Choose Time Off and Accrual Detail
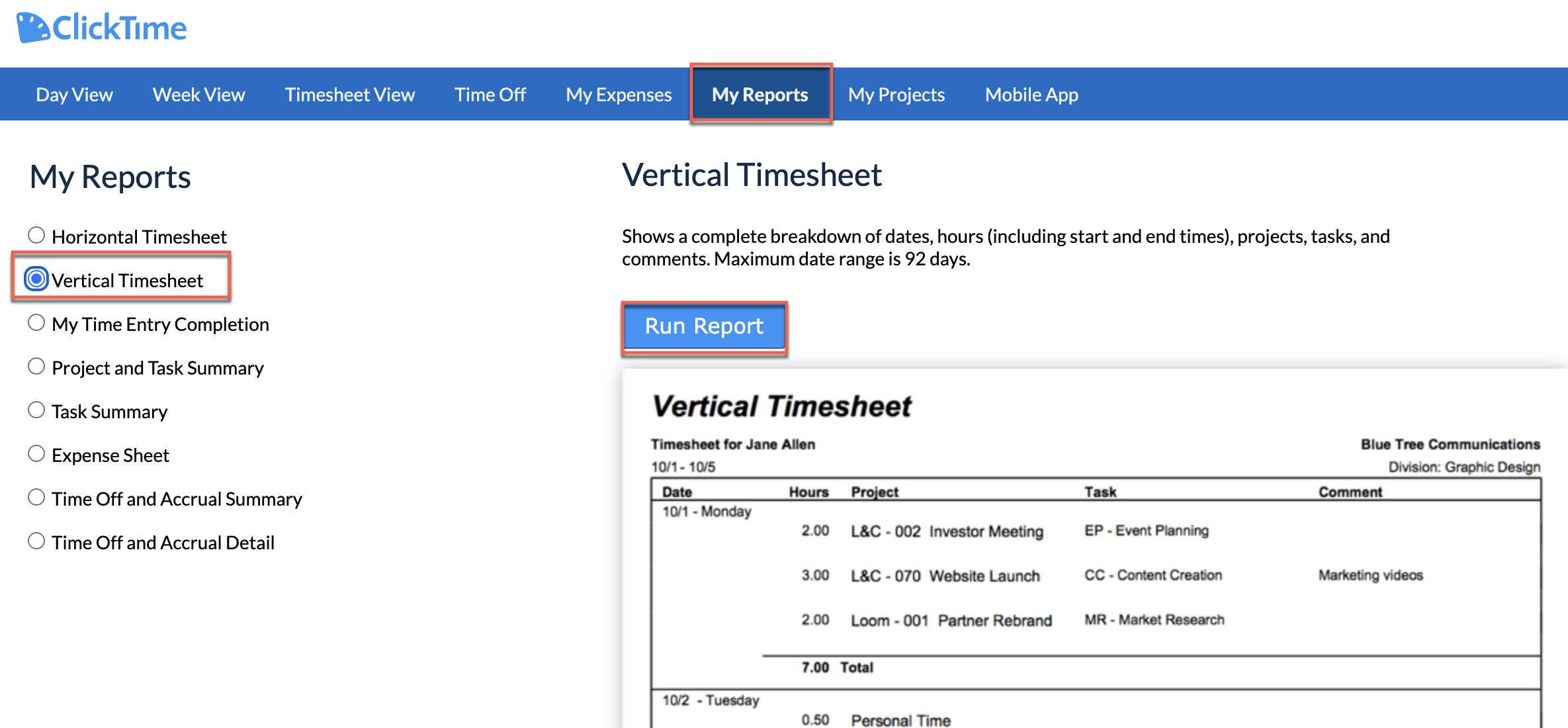1568x728 pixels. (x=36, y=541)
